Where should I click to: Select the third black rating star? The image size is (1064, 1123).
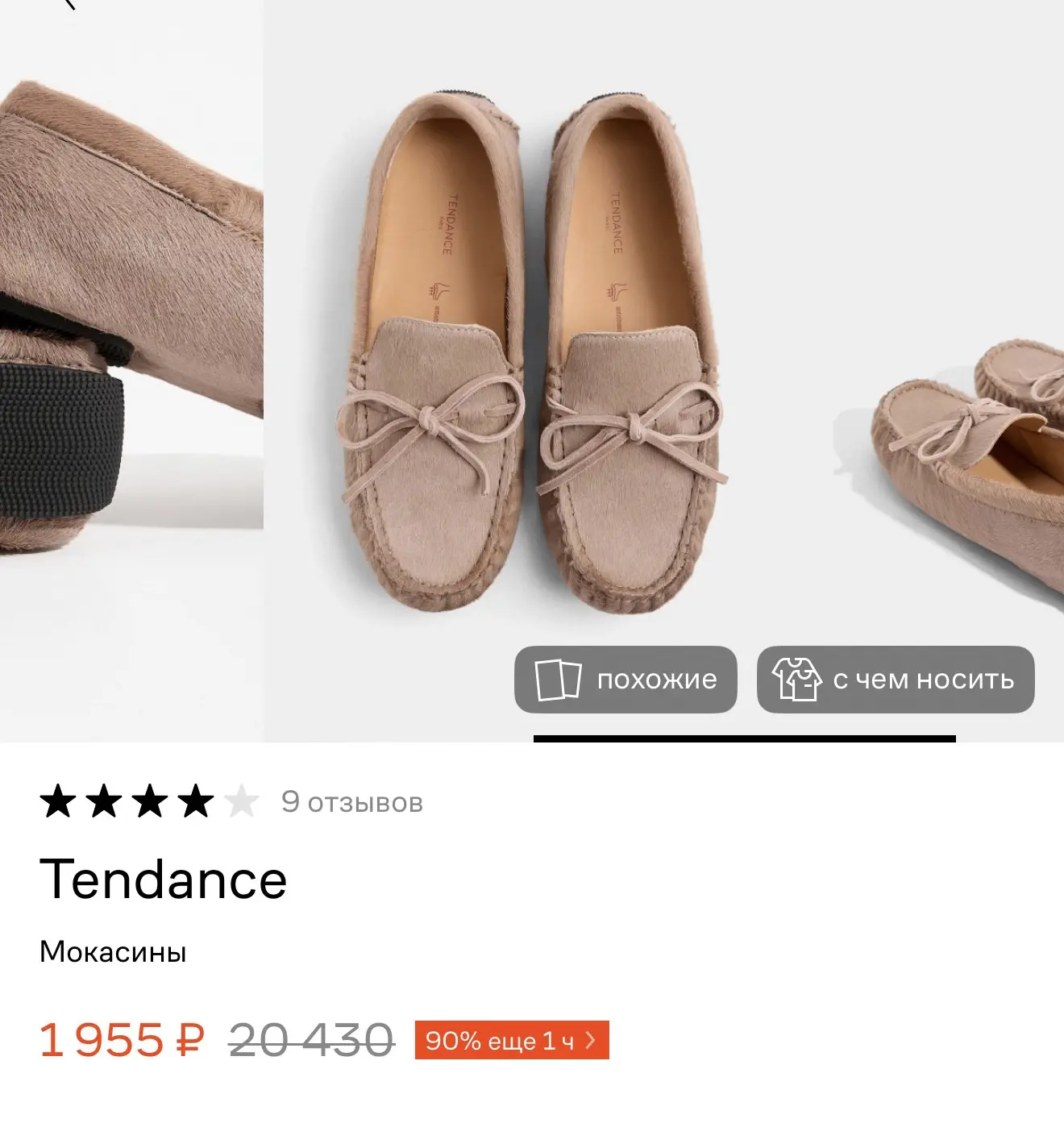click(150, 802)
